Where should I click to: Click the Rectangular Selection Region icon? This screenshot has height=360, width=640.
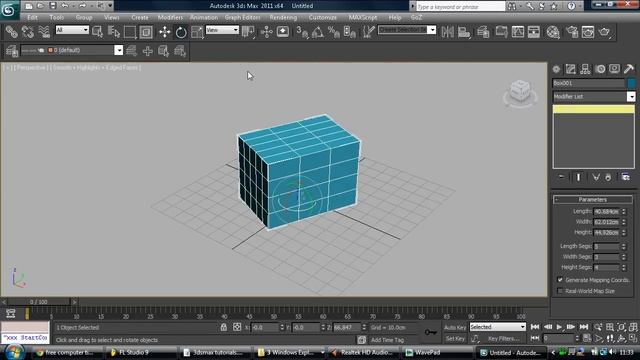point(130,32)
